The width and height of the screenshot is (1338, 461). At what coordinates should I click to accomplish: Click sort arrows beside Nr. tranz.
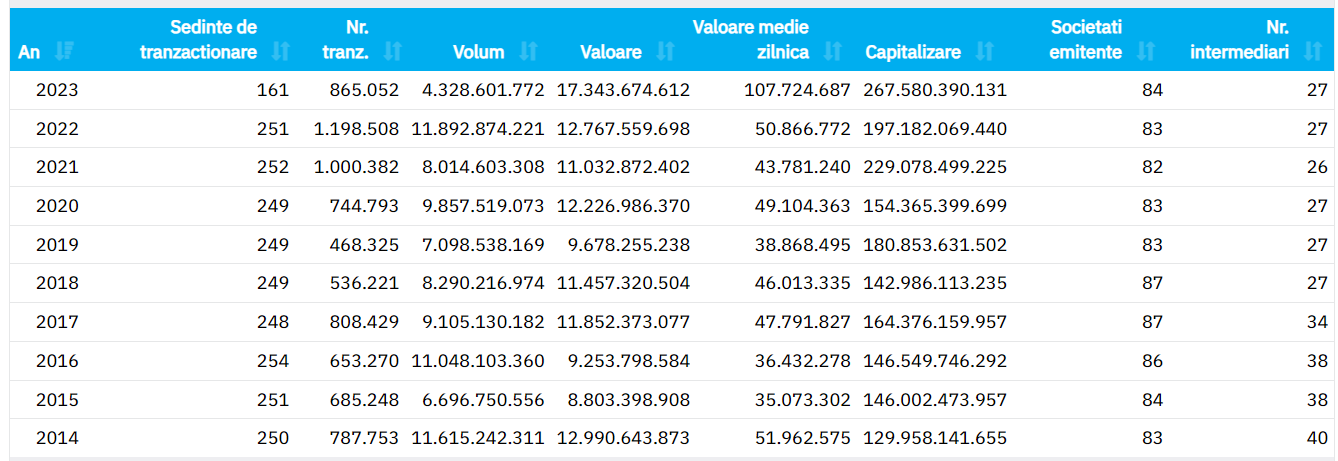[392, 51]
